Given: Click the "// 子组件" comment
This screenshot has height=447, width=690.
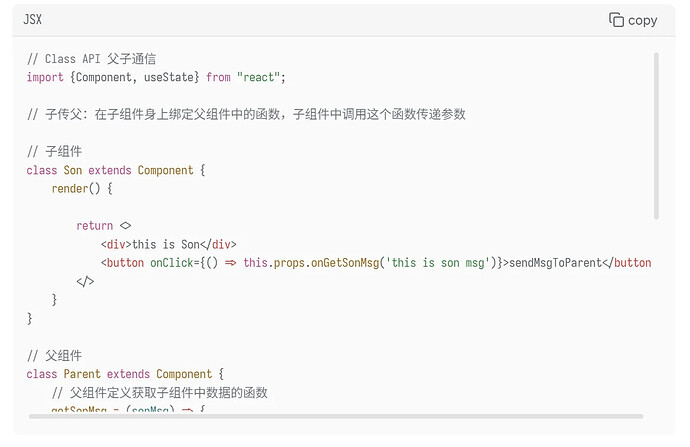Looking at the screenshot, I should click(54, 152).
